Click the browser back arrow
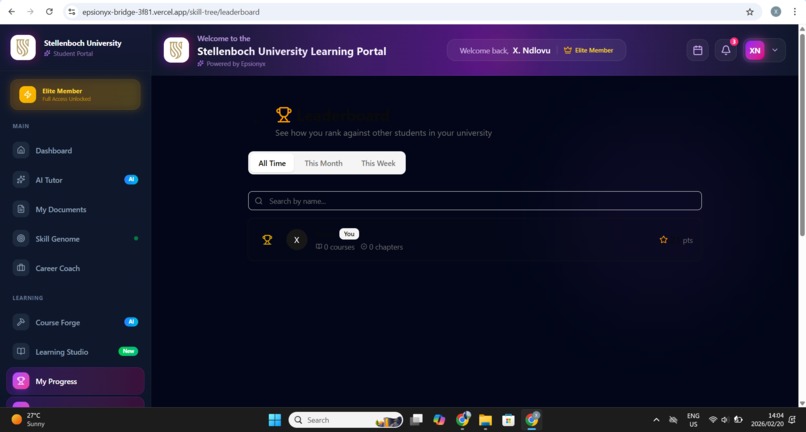806x432 pixels. click(x=11, y=11)
